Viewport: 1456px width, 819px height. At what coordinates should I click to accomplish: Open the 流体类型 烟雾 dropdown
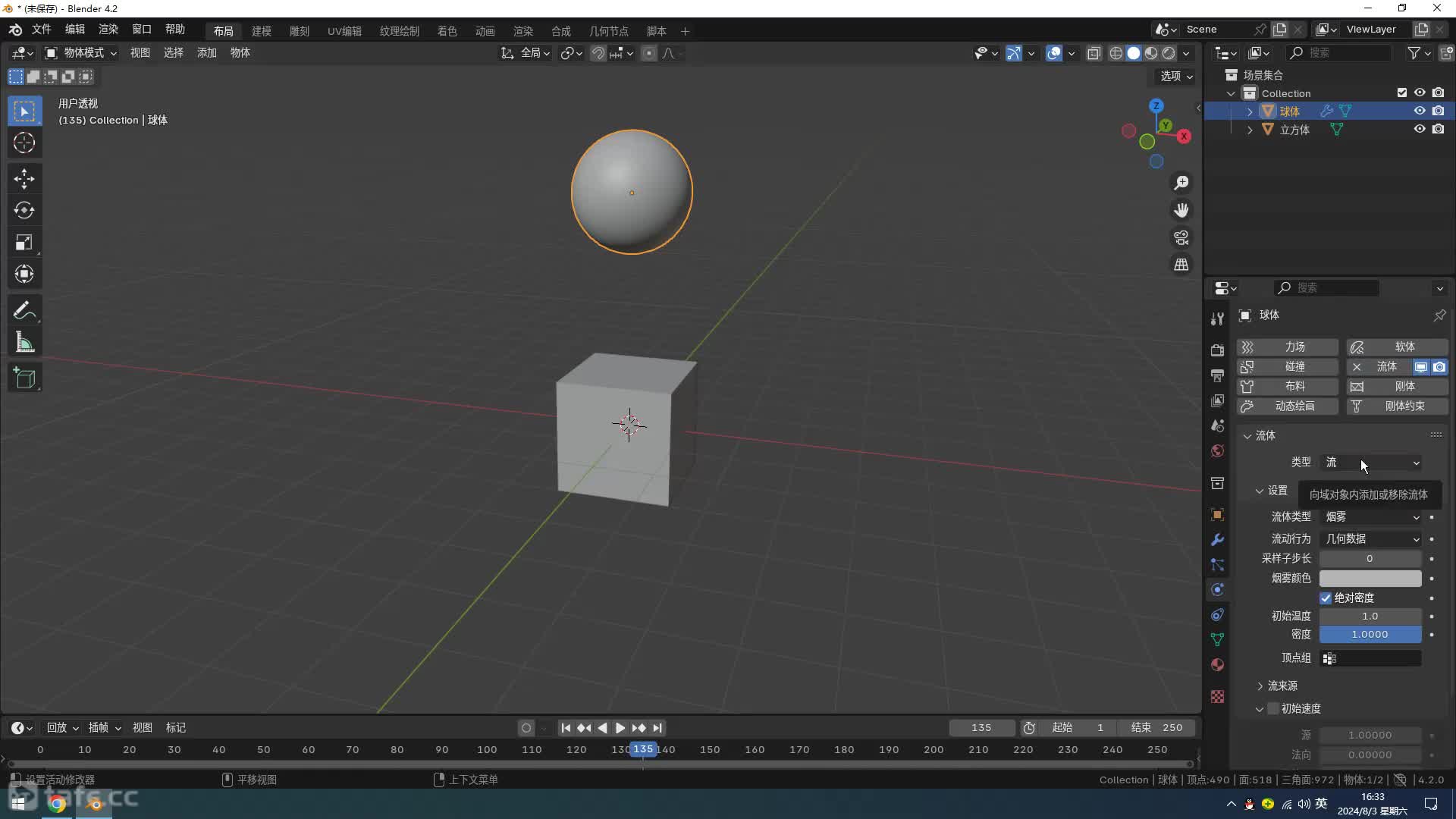click(x=1371, y=517)
